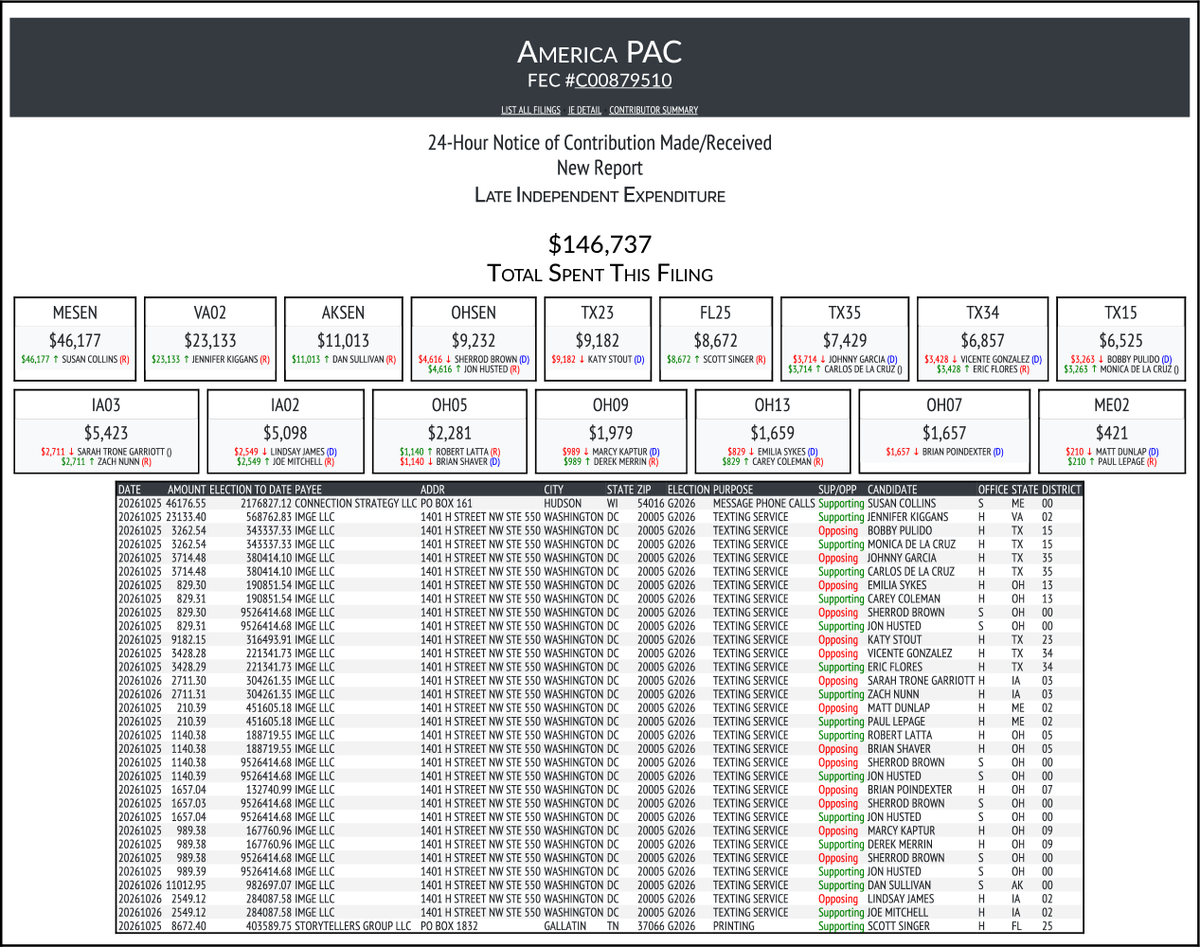
Task: Click the TX34 race heading
Action: [x=982, y=312]
